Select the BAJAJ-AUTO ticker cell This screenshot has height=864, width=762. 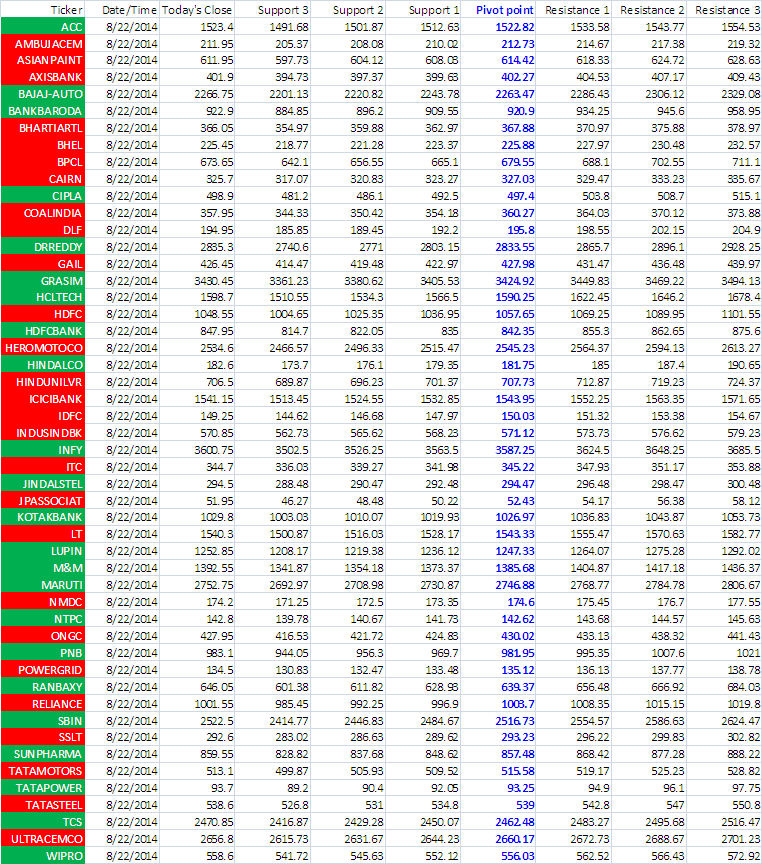tap(43, 94)
